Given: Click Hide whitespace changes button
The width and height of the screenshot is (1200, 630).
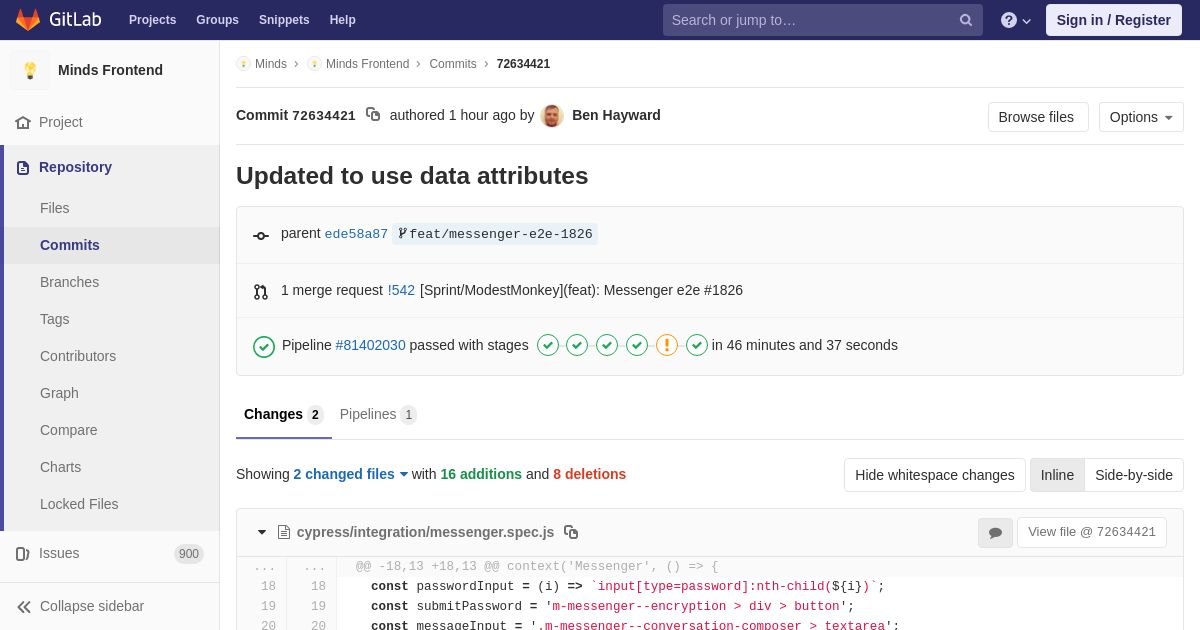Looking at the screenshot, I should (935, 475).
